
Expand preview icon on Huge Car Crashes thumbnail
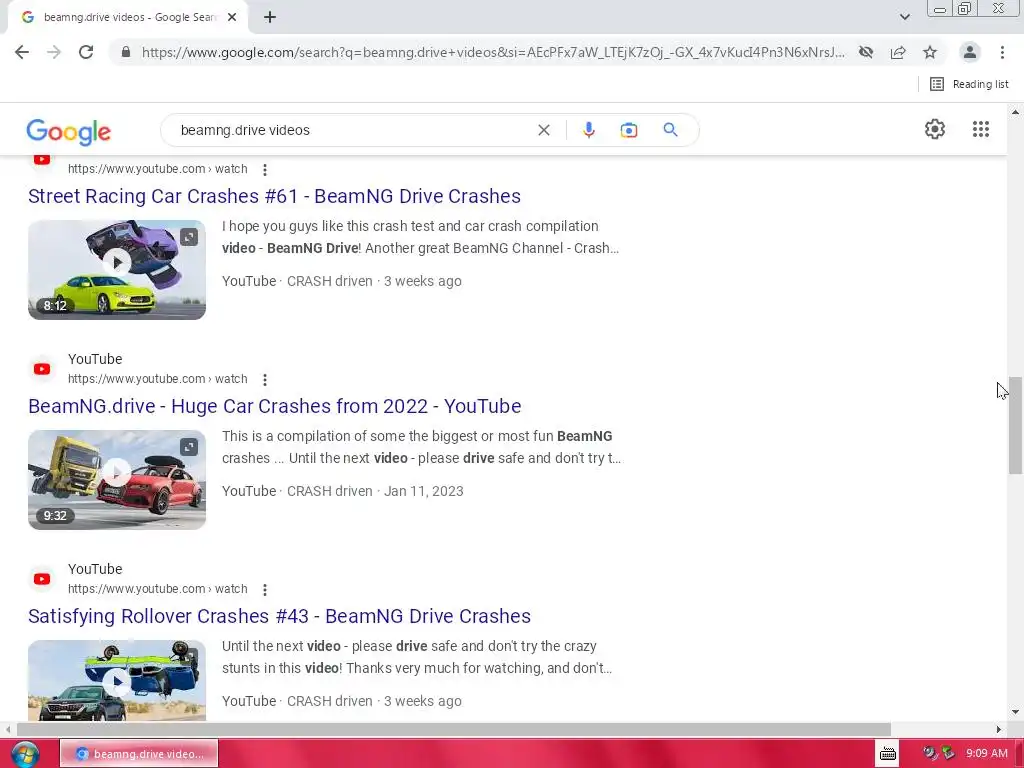pyautogui.click(x=189, y=447)
